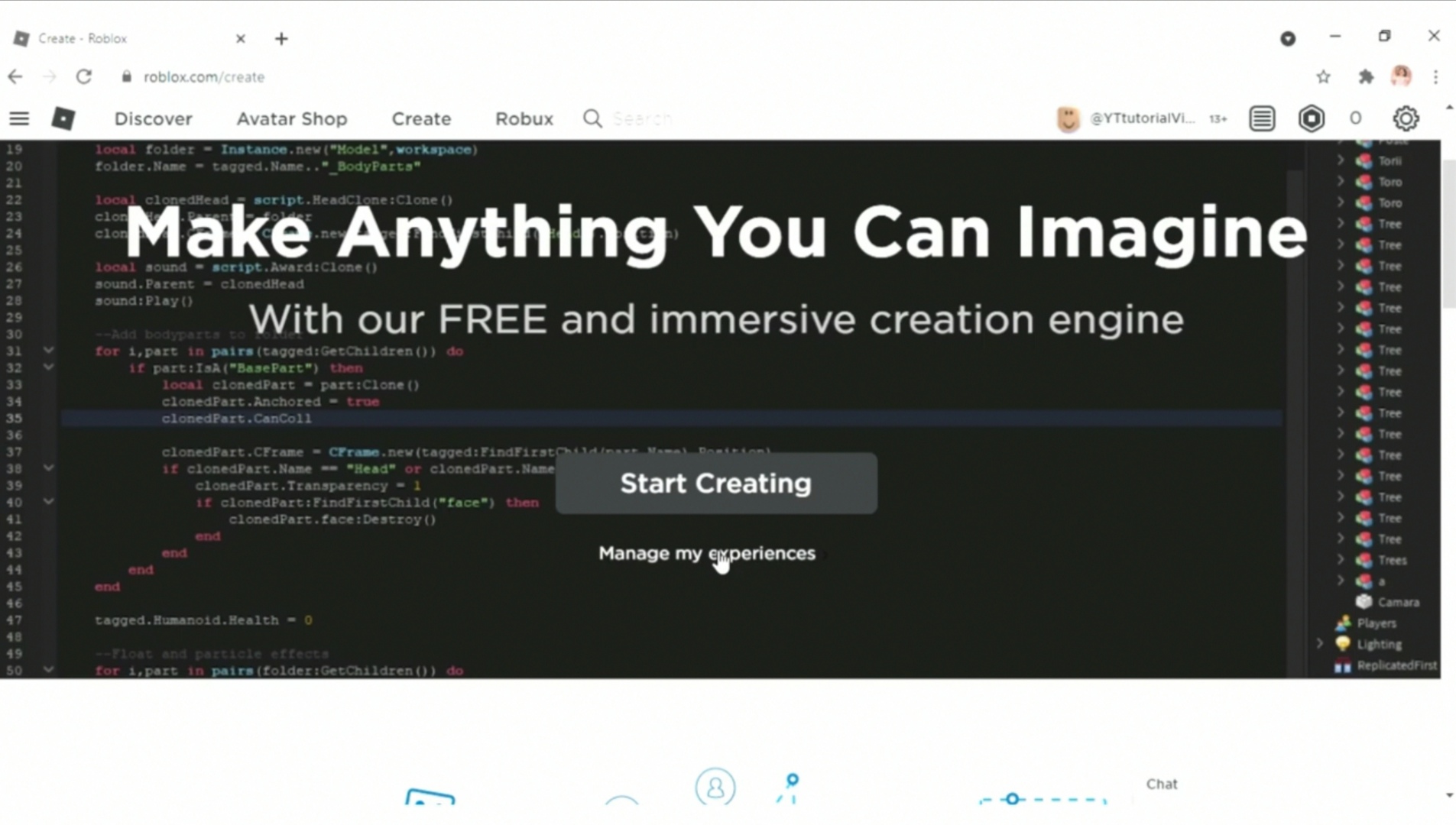The height and width of the screenshot is (825, 1456).
Task: Open the browser extensions puzzle icon
Action: pyautogui.click(x=1366, y=76)
